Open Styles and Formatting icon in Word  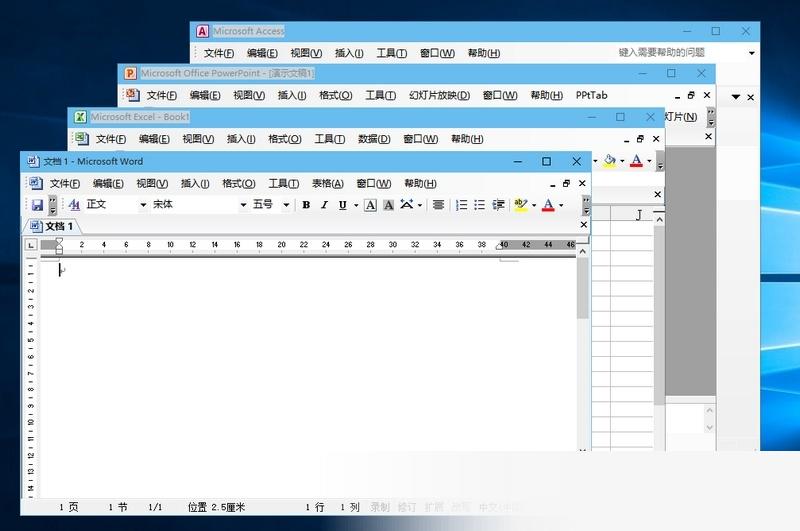pyautogui.click(x=74, y=205)
